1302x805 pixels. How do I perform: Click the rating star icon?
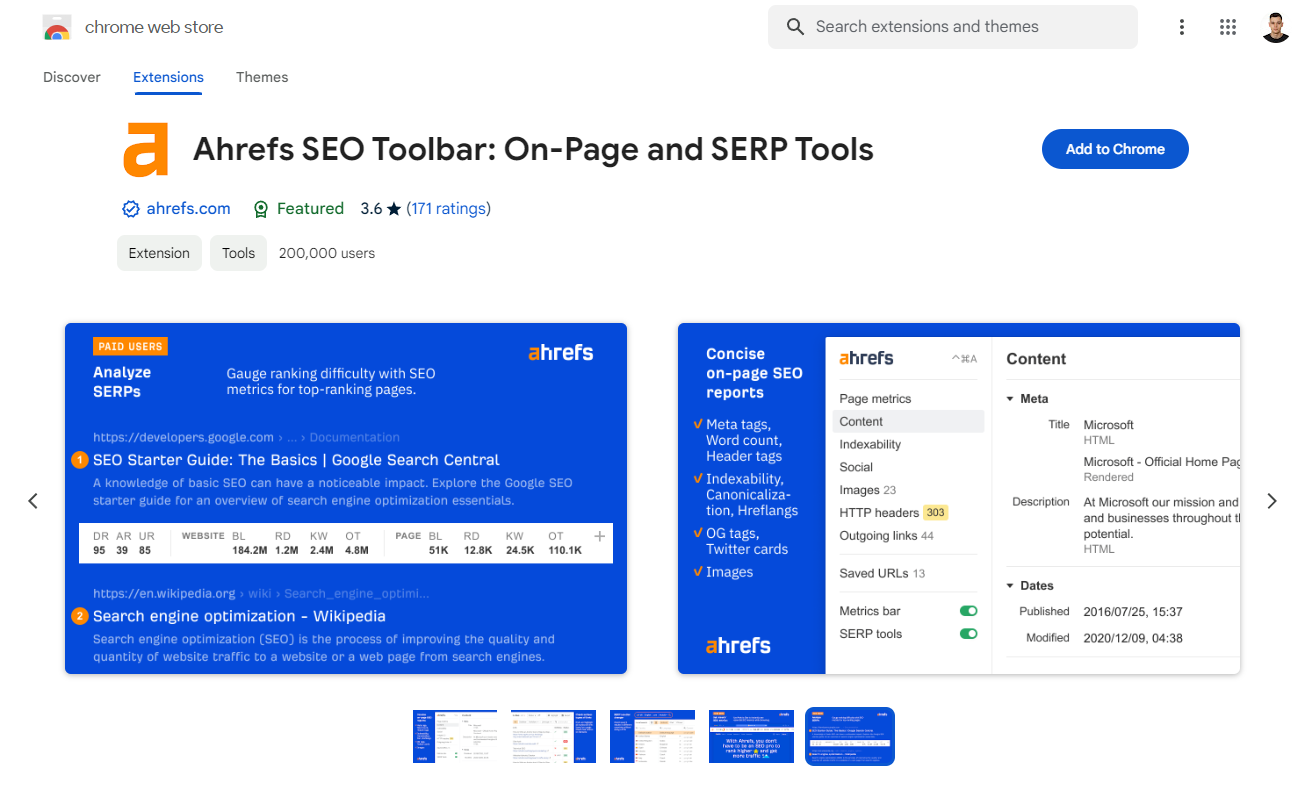coord(394,209)
